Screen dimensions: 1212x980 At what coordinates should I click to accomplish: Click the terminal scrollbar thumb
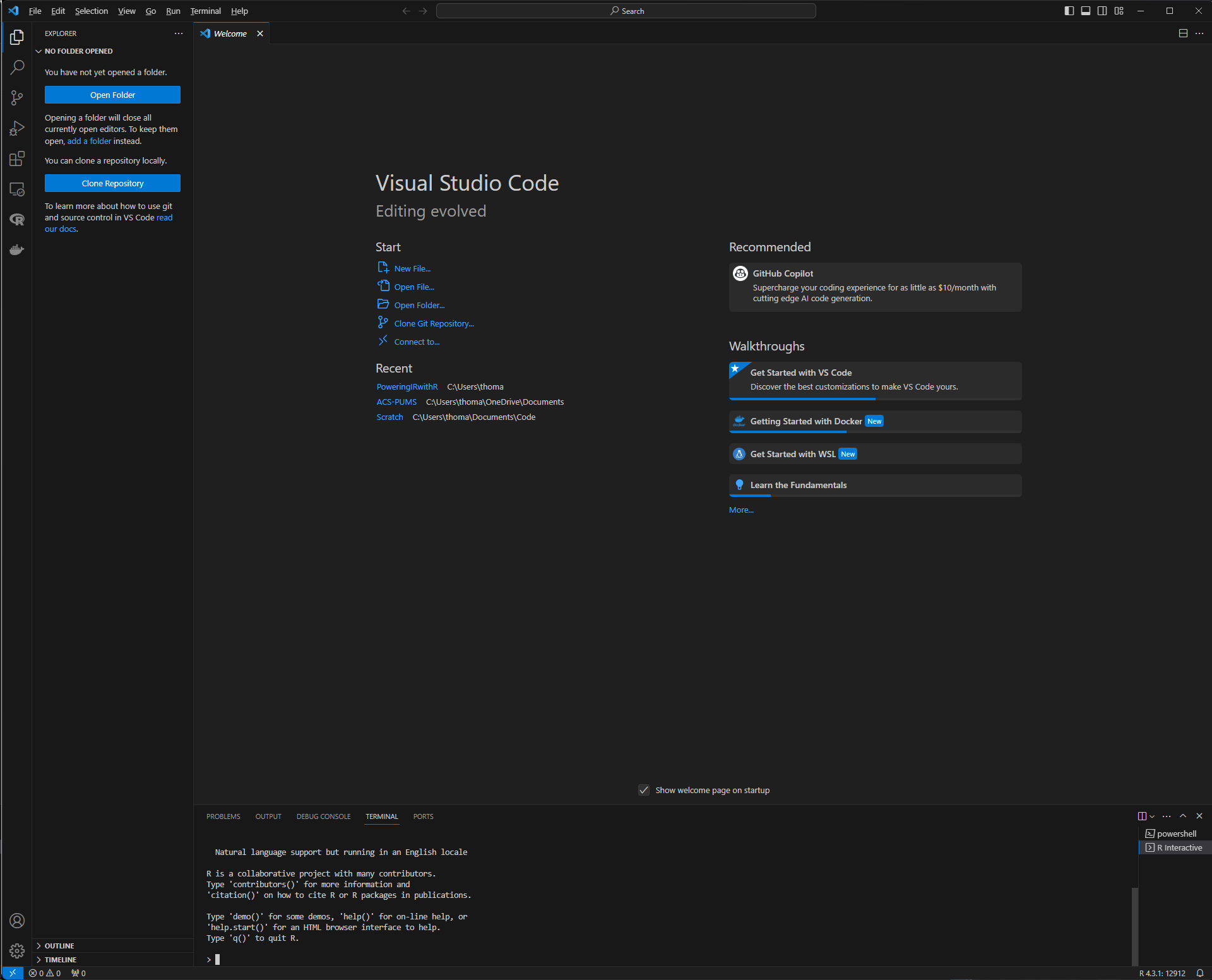coord(1134,926)
